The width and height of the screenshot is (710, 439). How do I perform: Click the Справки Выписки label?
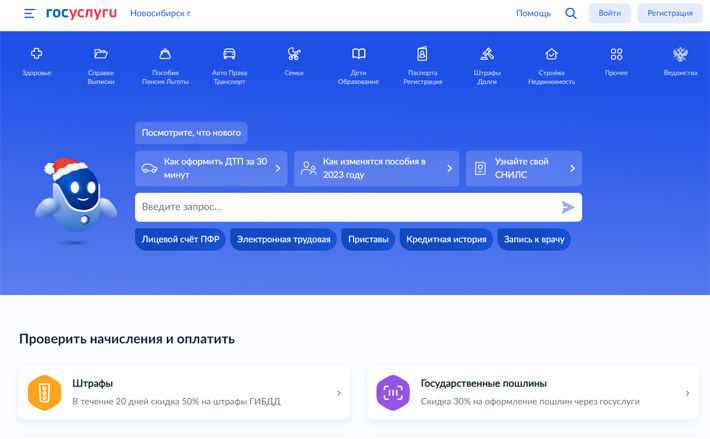pos(101,77)
